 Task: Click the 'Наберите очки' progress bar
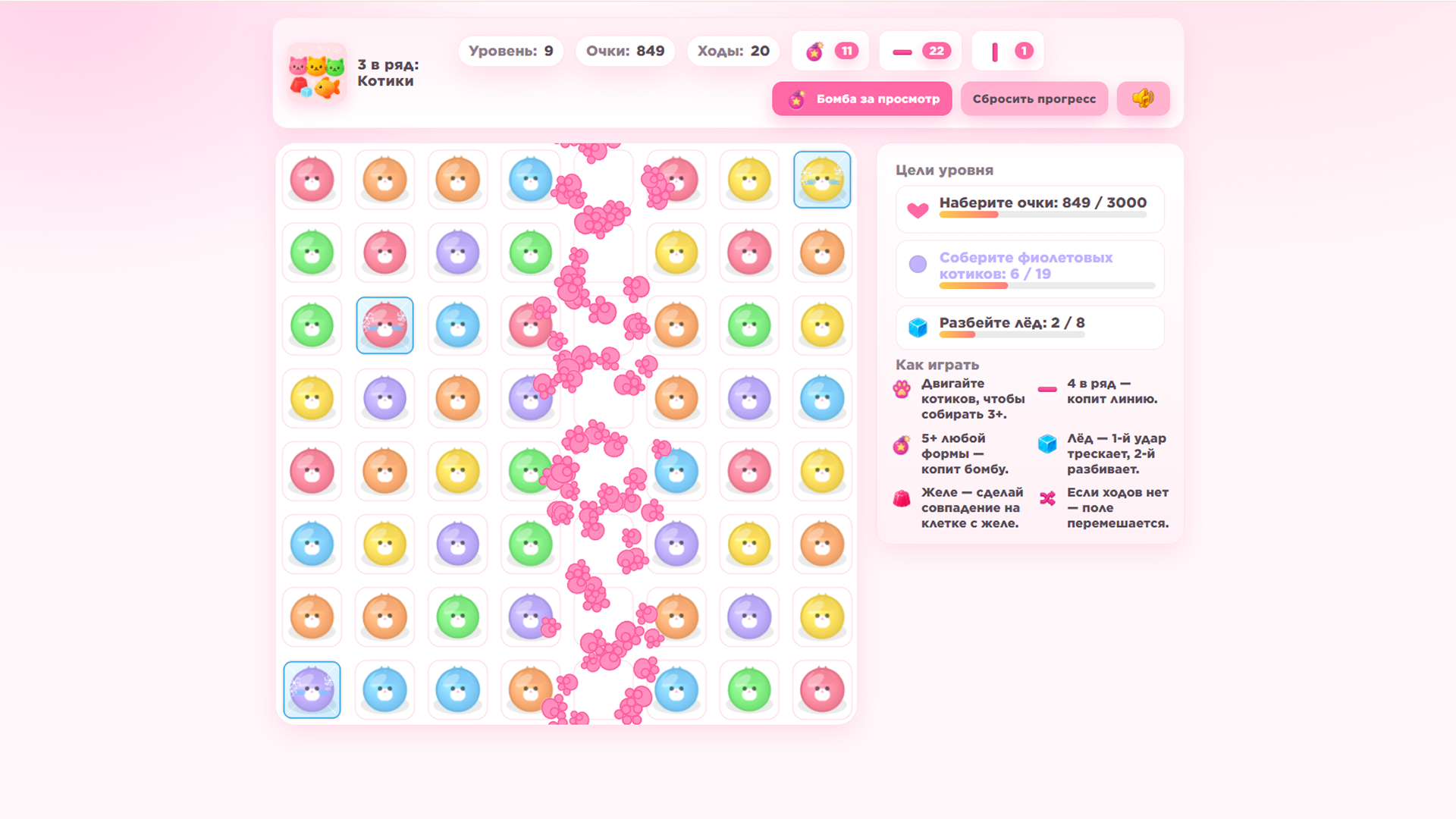tap(1043, 215)
